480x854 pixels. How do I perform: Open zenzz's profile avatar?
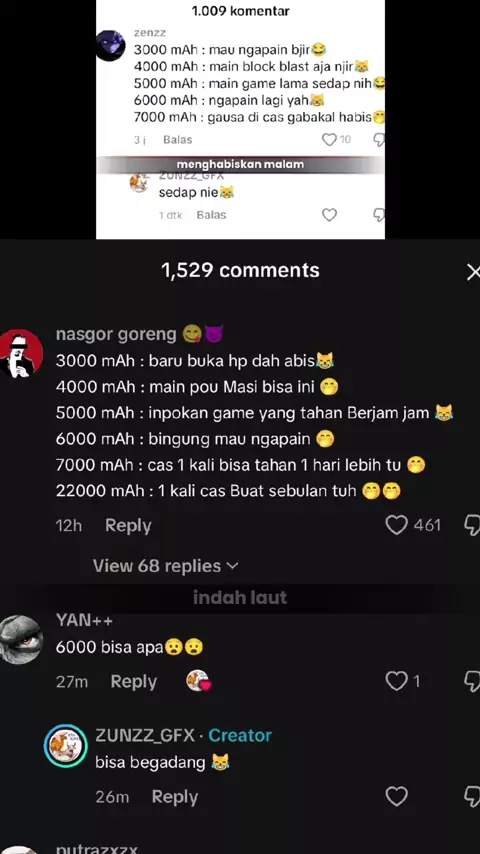111,45
